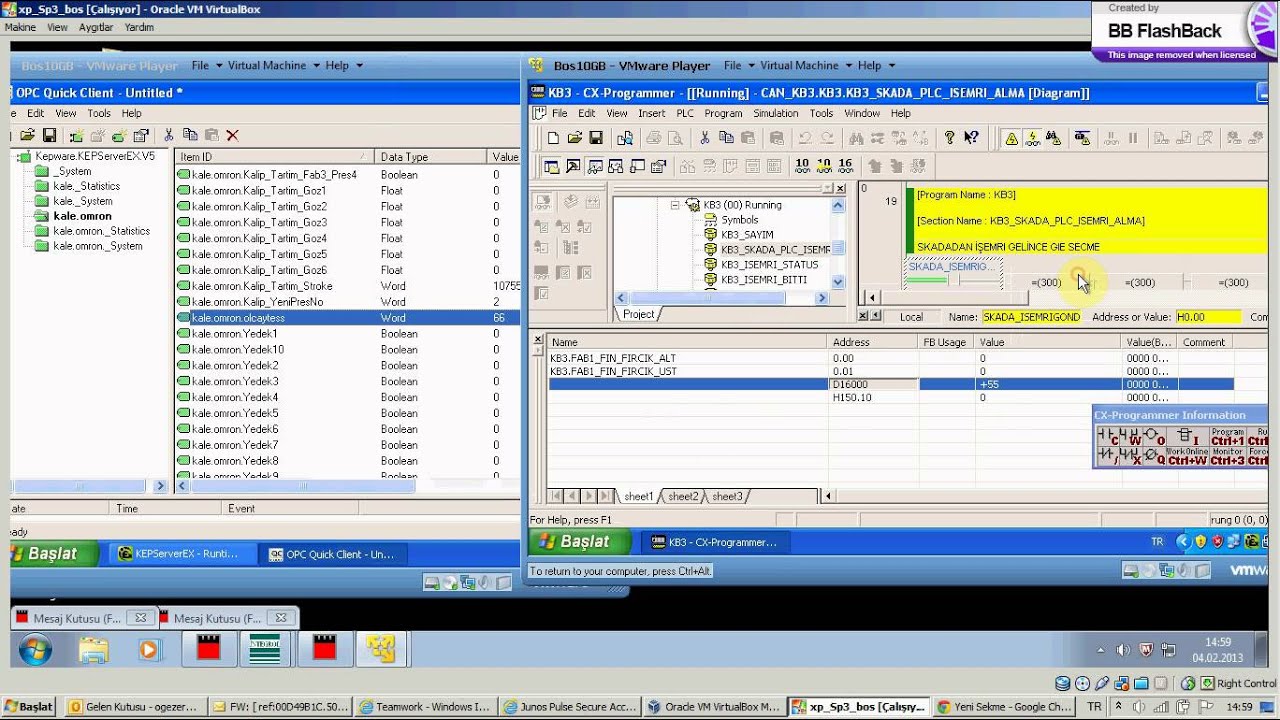The image size is (1280, 720).
Task: Click Başlat button in left VM taskbar
Action: coord(54,553)
